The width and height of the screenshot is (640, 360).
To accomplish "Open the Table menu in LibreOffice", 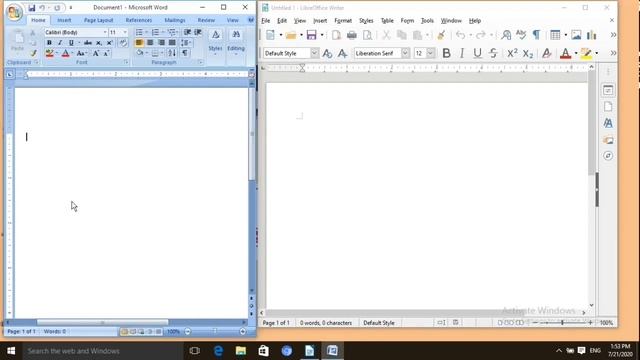I will [x=387, y=20].
